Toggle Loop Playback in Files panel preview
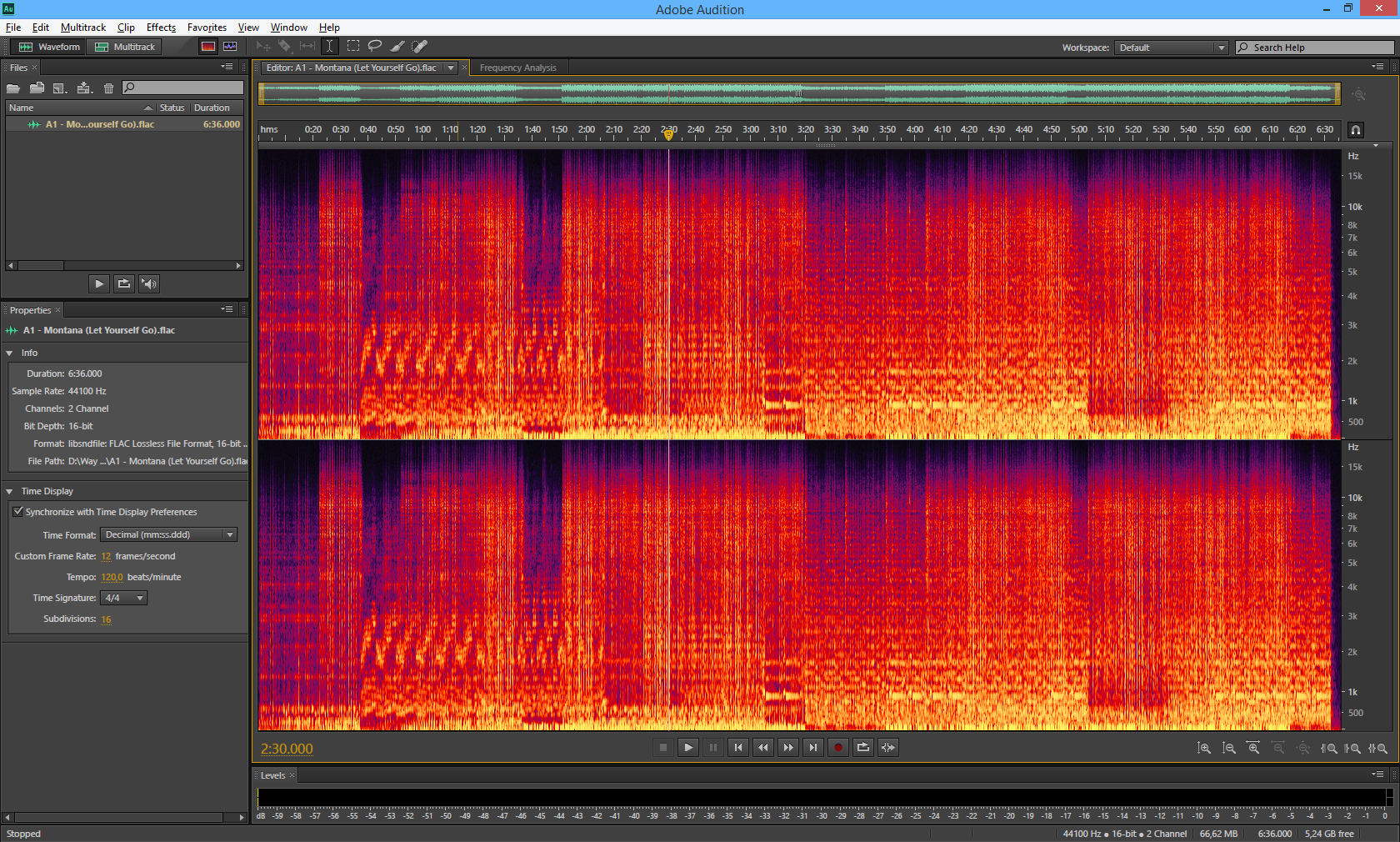1400x842 pixels. click(124, 283)
